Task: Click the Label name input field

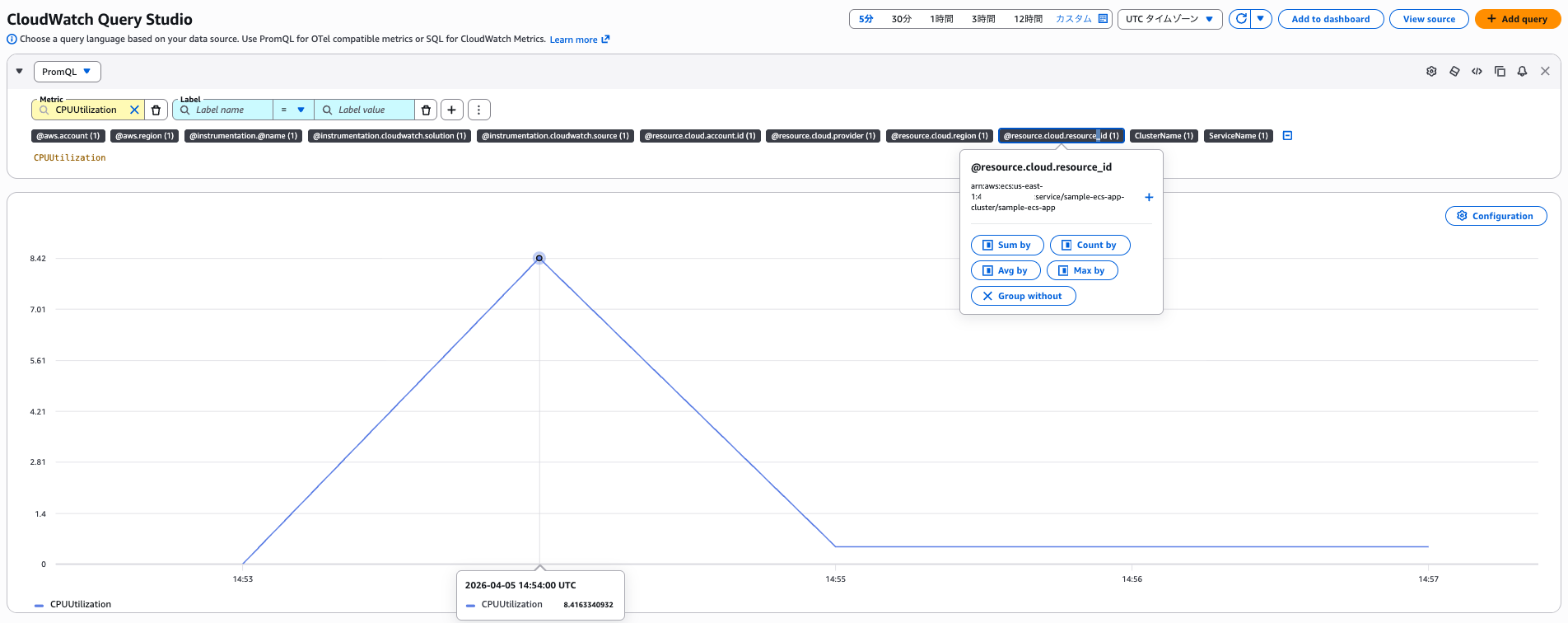Action: 231,110
